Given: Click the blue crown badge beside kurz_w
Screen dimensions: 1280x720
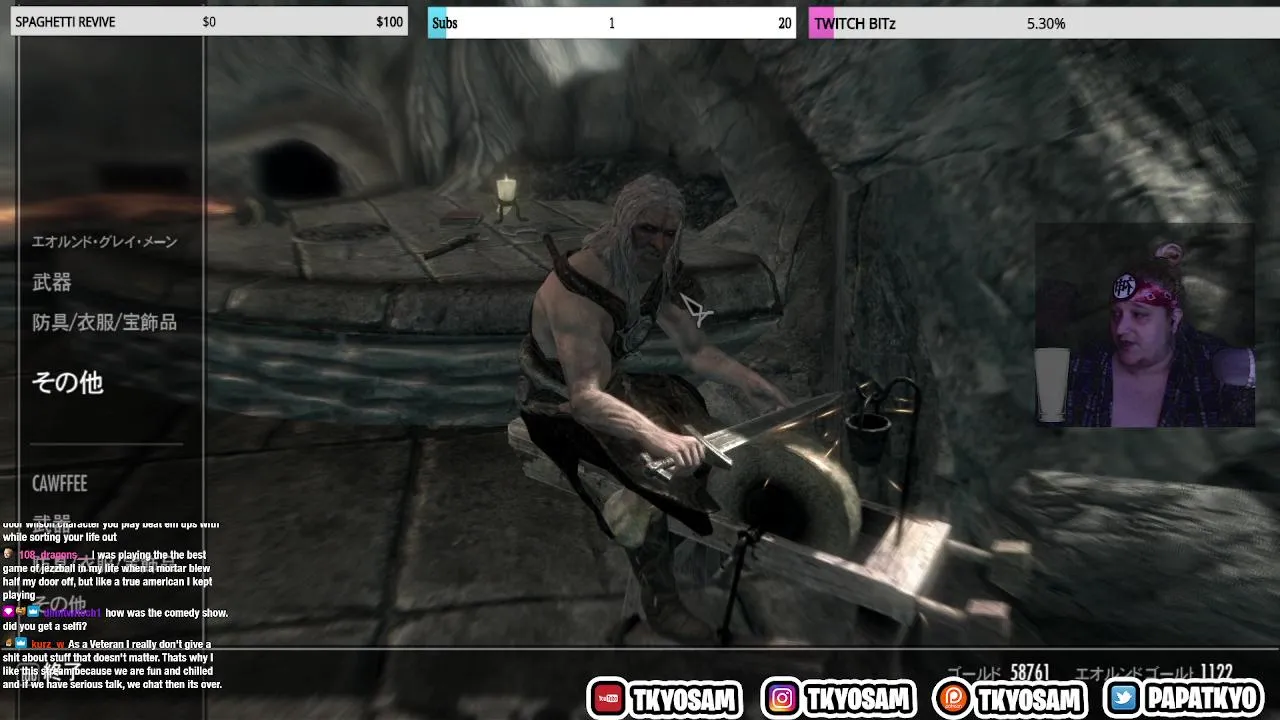Looking at the screenshot, I should [x=21, y=644].
